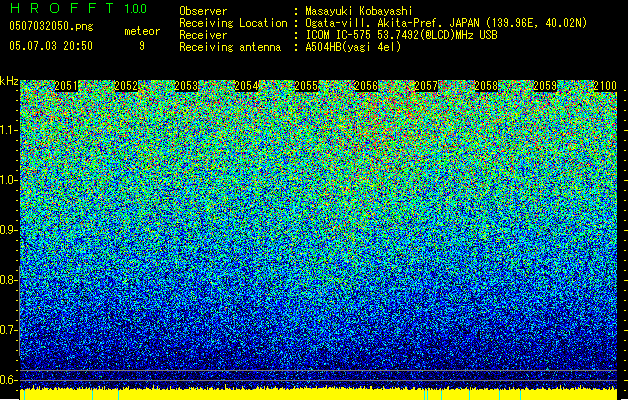Click the date stamp 05.07.03 20:50
The image size is (629, 400).
[x=51, y=46]
